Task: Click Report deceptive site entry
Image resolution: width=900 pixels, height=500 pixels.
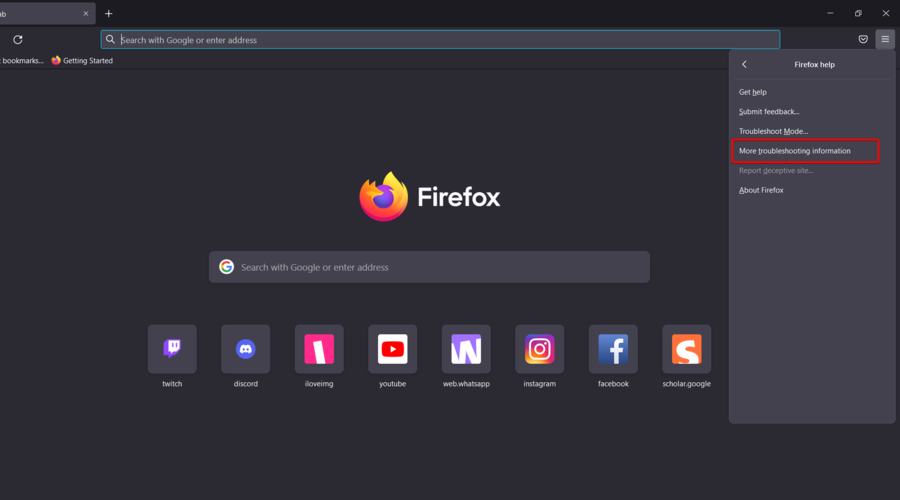Action: pyautogui.click(x=812, y=170)
